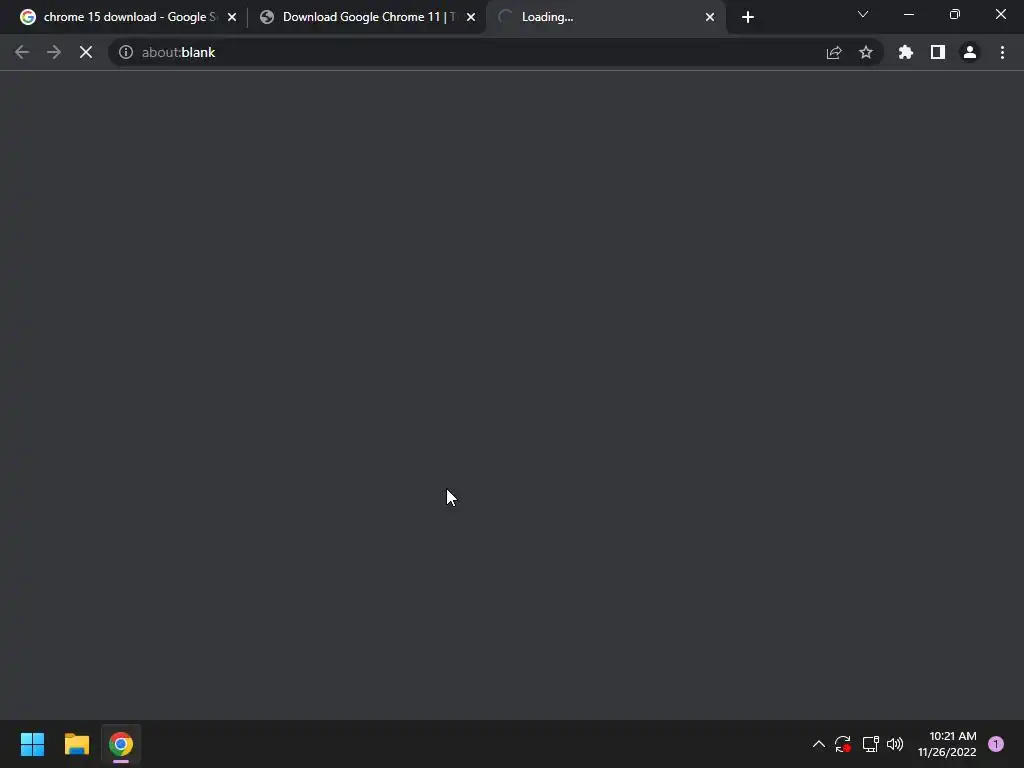Viewport: 1024px width, 768px height.
Task: Show hidden system tray icons
Action: (x=818, y=744)
